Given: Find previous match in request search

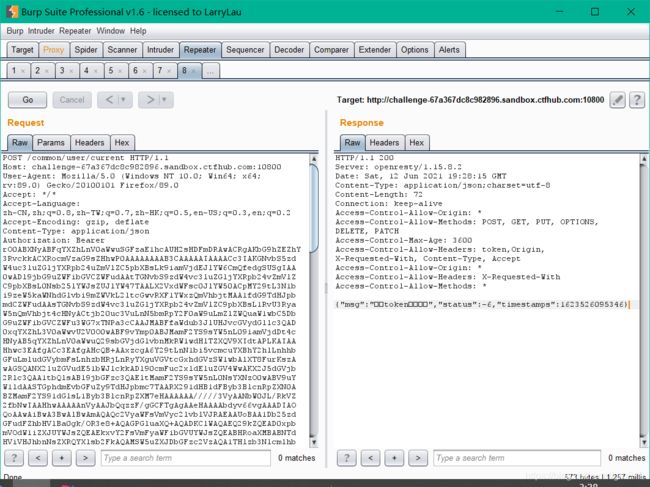Looking at the screenshot, I should 38,458.
